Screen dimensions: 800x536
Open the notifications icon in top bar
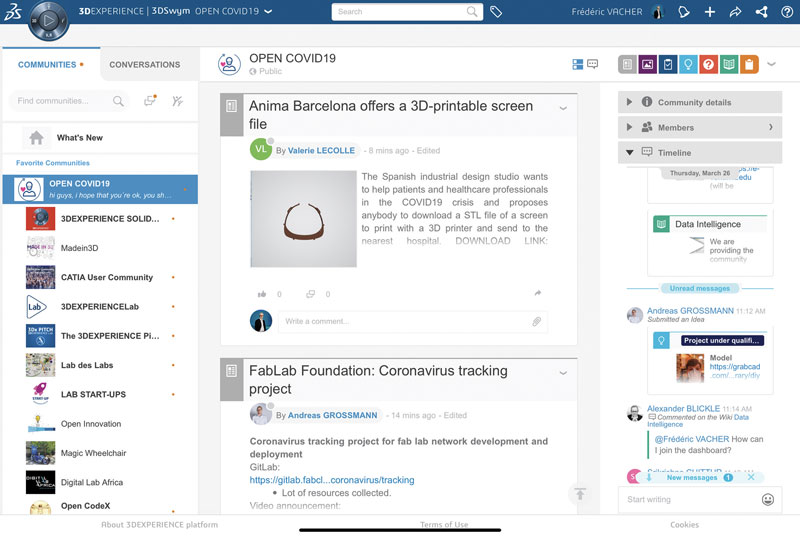[x=684, y=12]
